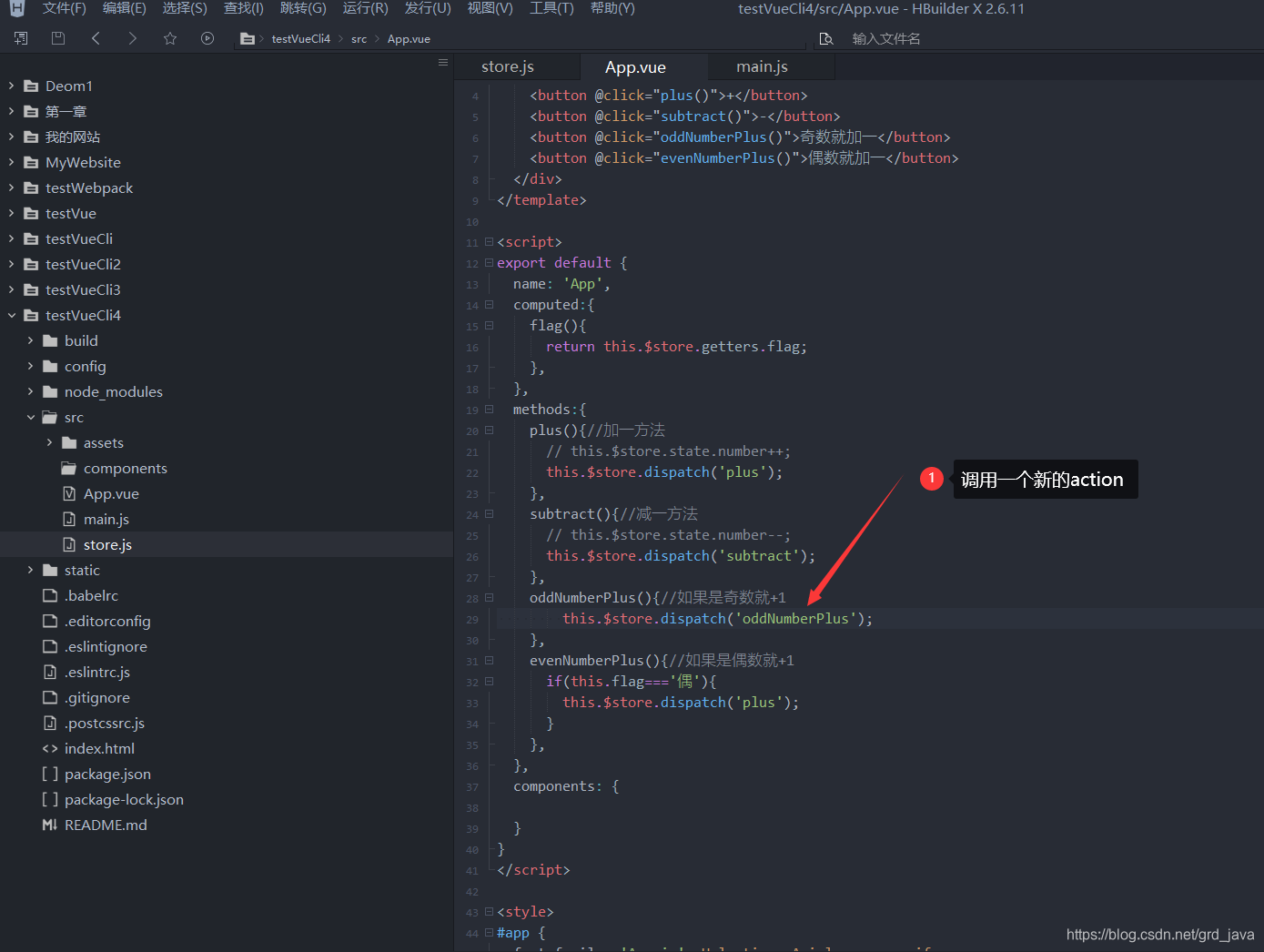Collapse the testVueCli4 project folder

11,315
